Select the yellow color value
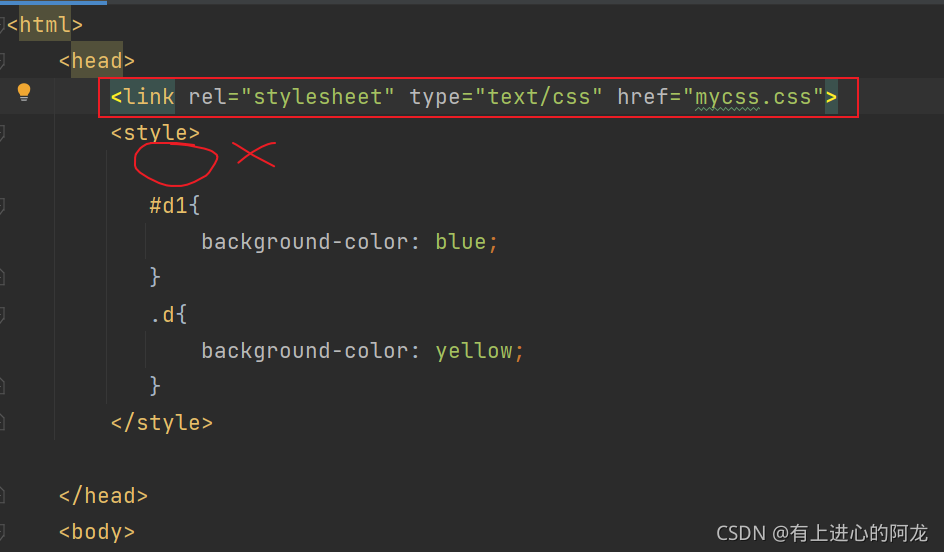 474,351
